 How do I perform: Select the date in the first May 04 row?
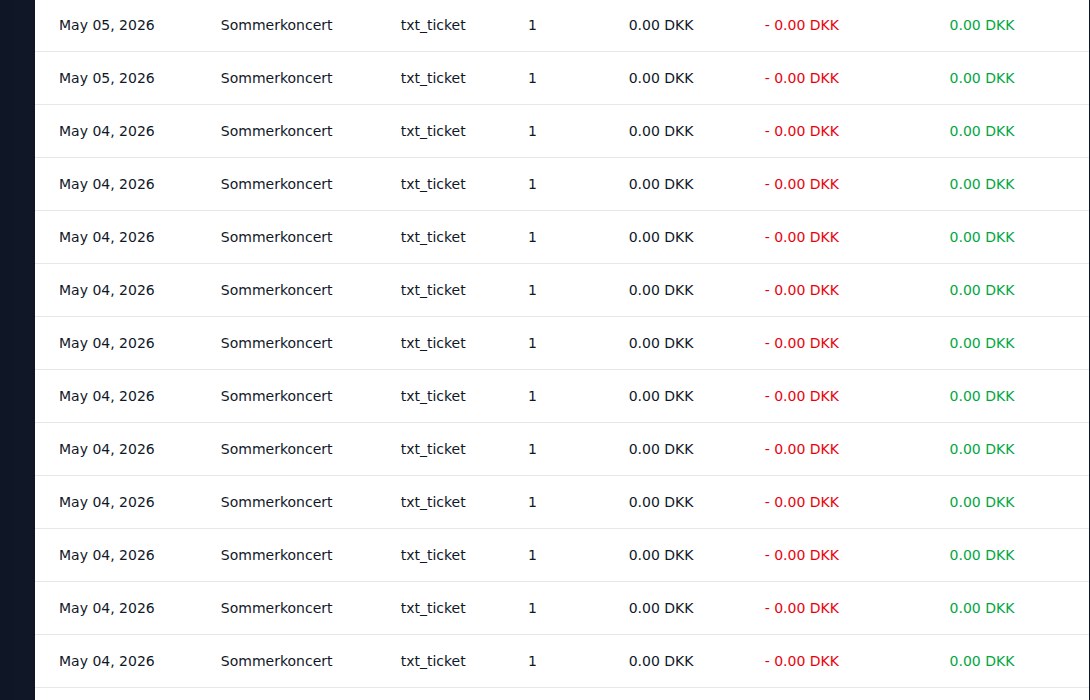point(106,131)
